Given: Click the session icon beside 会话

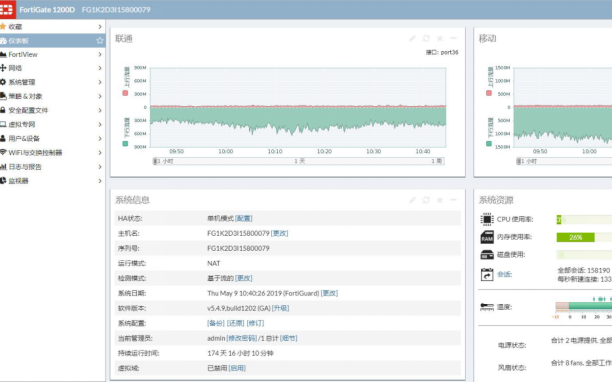Looking at the screenshot, I should pyautogui.click(x=487, y=274).
